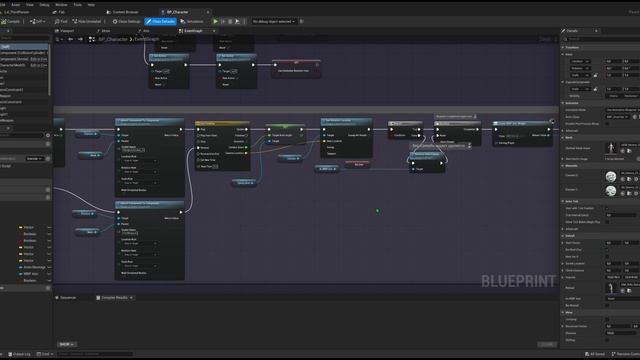Viewport: 640px width, 360px height.
Task: Open the Anim Class dropdown
Action: tap(618, 117)
